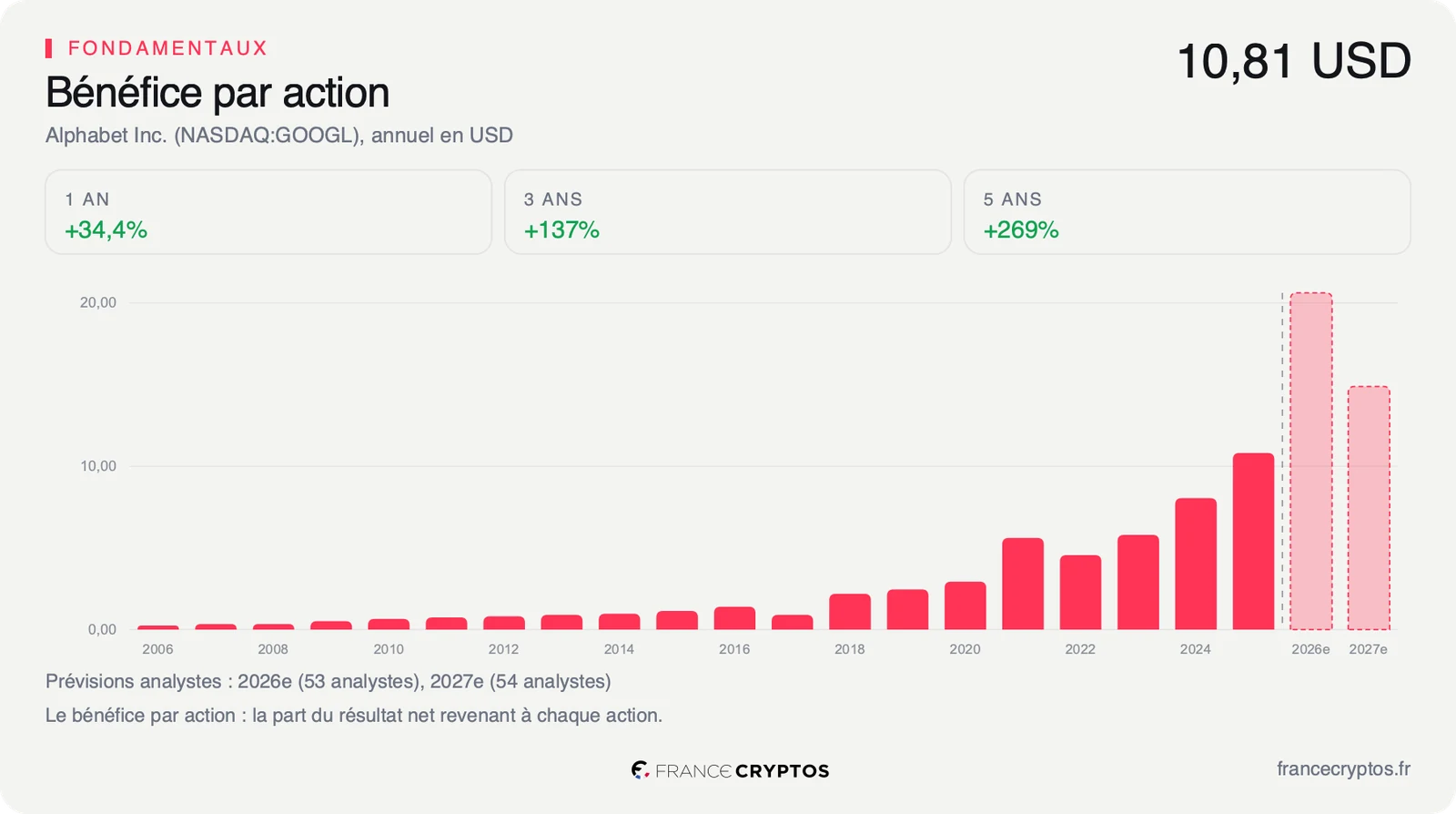Click the 20,00 y-axis label
Viewport: 1456px width, 814px height.
(98, 302)
